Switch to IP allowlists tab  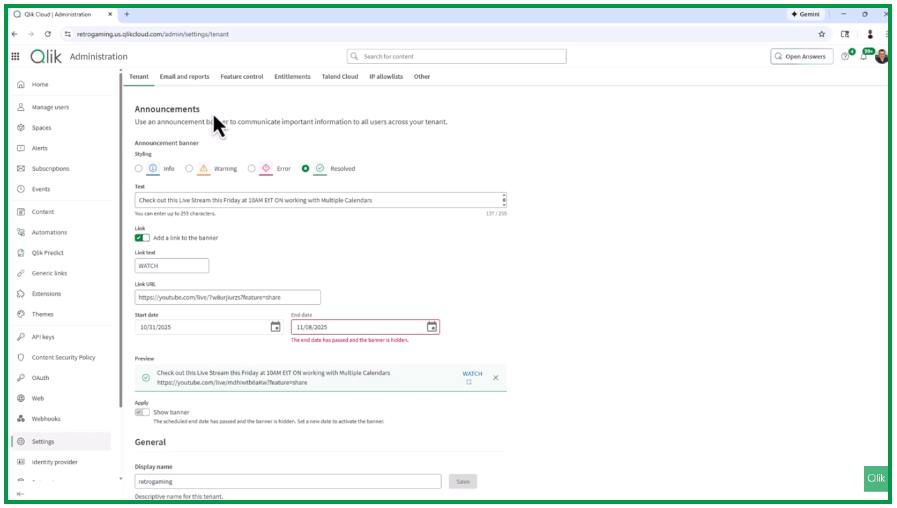(x=386, y=77)
